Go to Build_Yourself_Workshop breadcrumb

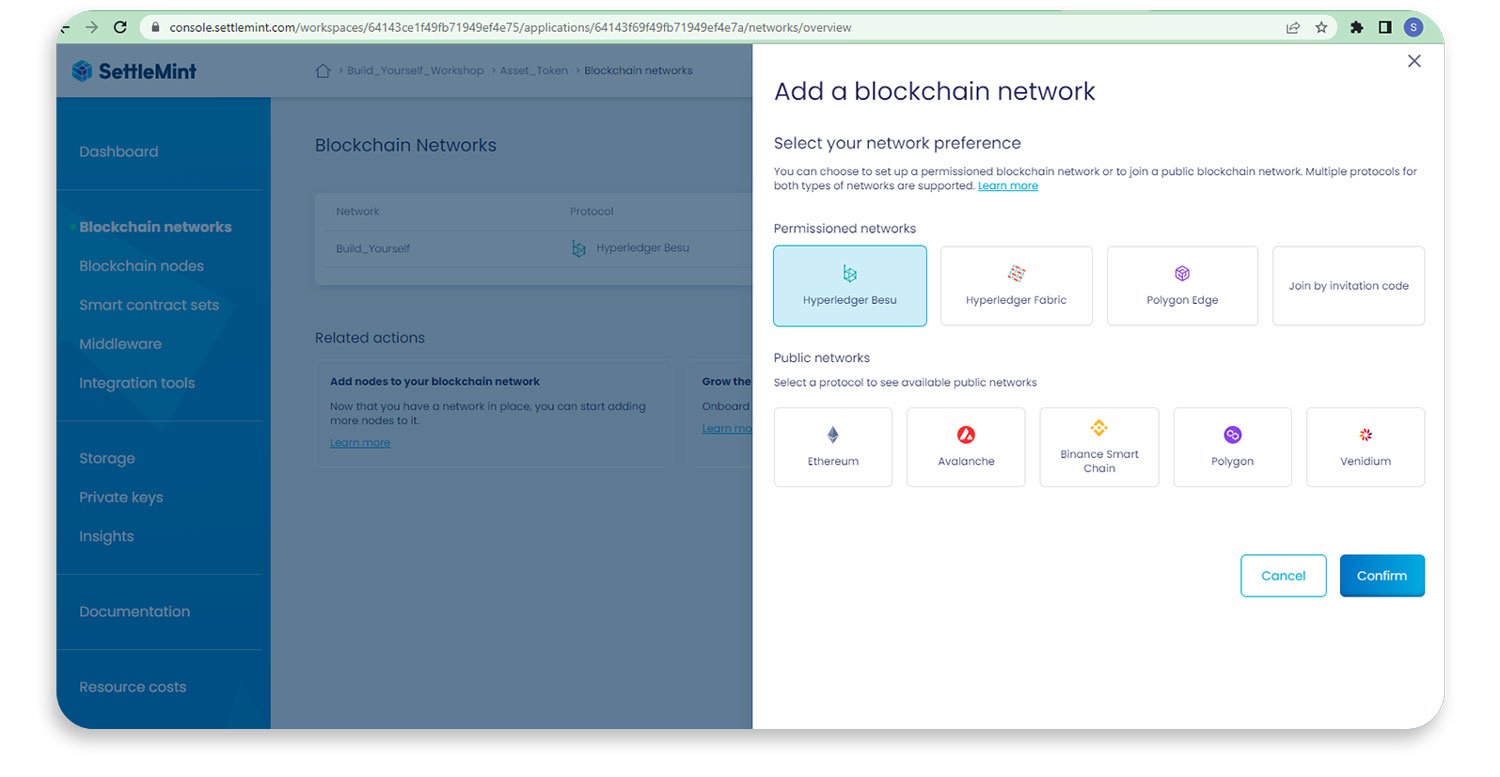pyautogui.click(x=415, y=71)
